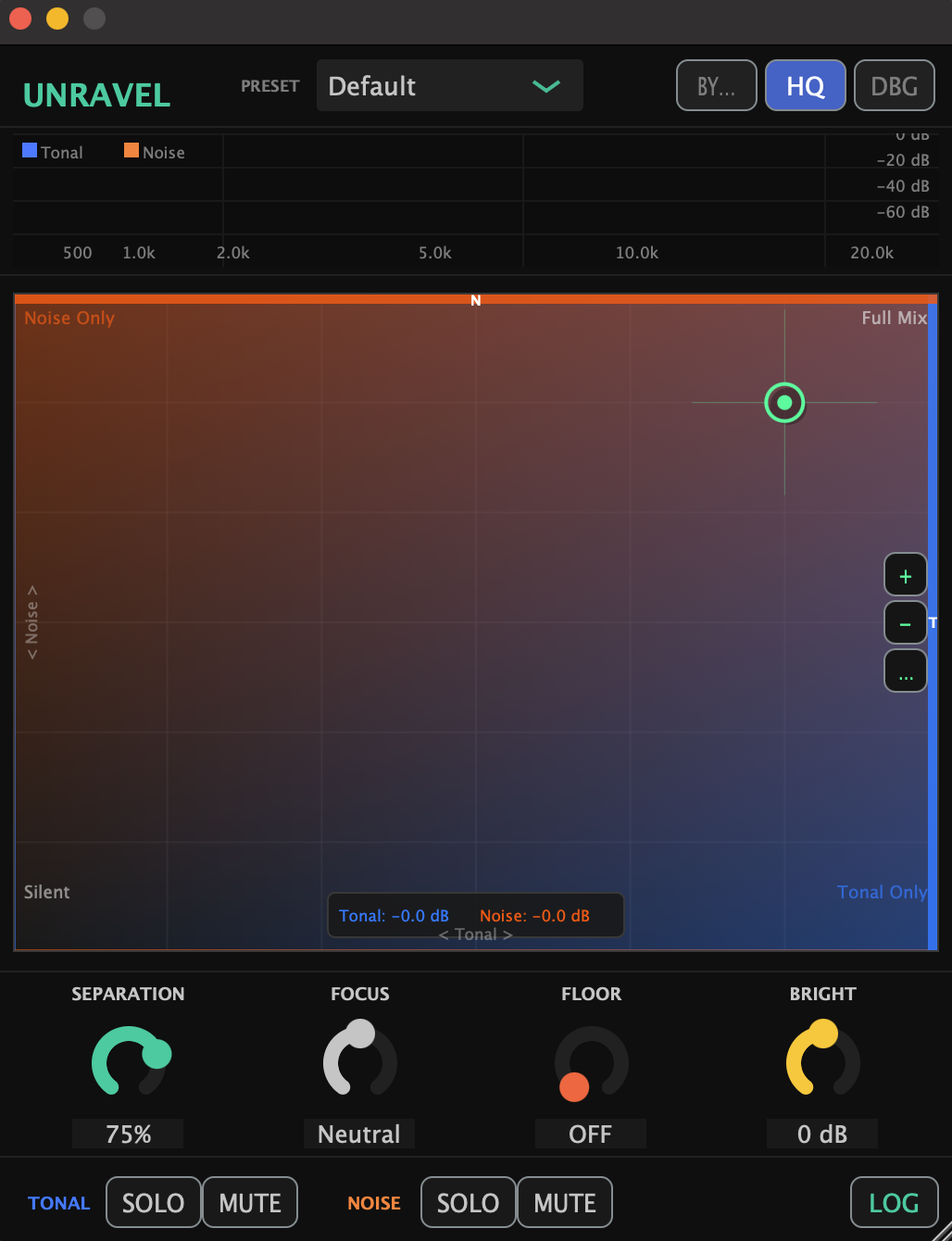Click the green chevron in preset selector

[x=546, y=86]
